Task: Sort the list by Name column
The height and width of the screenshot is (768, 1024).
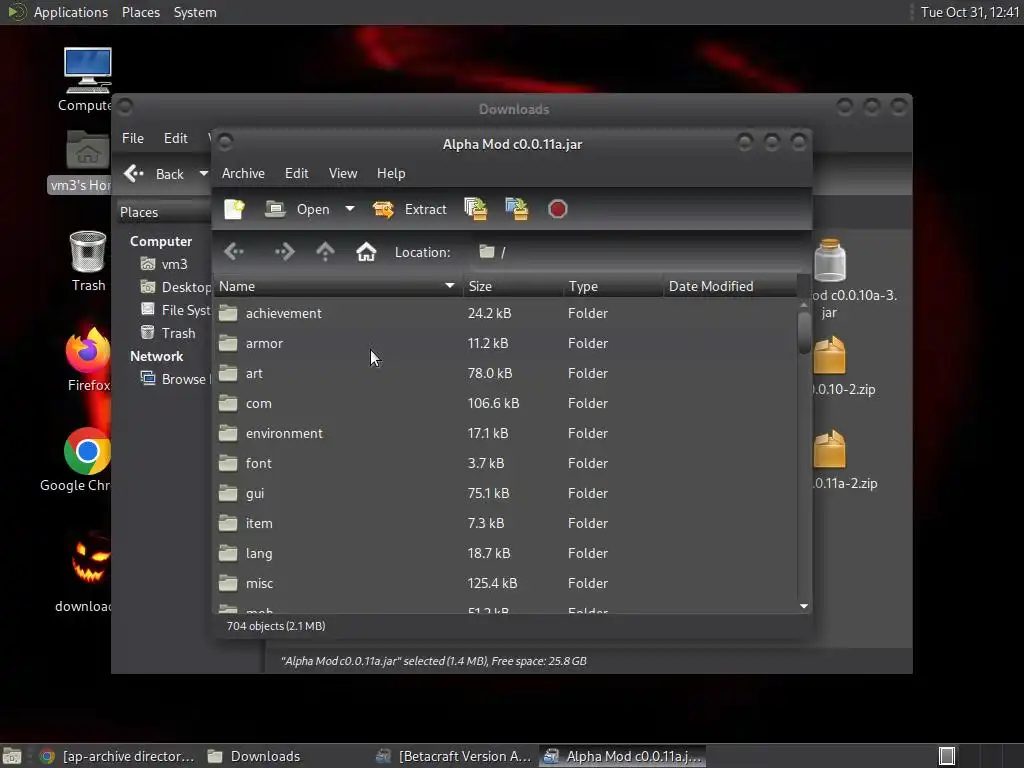Action: [338, 286]
